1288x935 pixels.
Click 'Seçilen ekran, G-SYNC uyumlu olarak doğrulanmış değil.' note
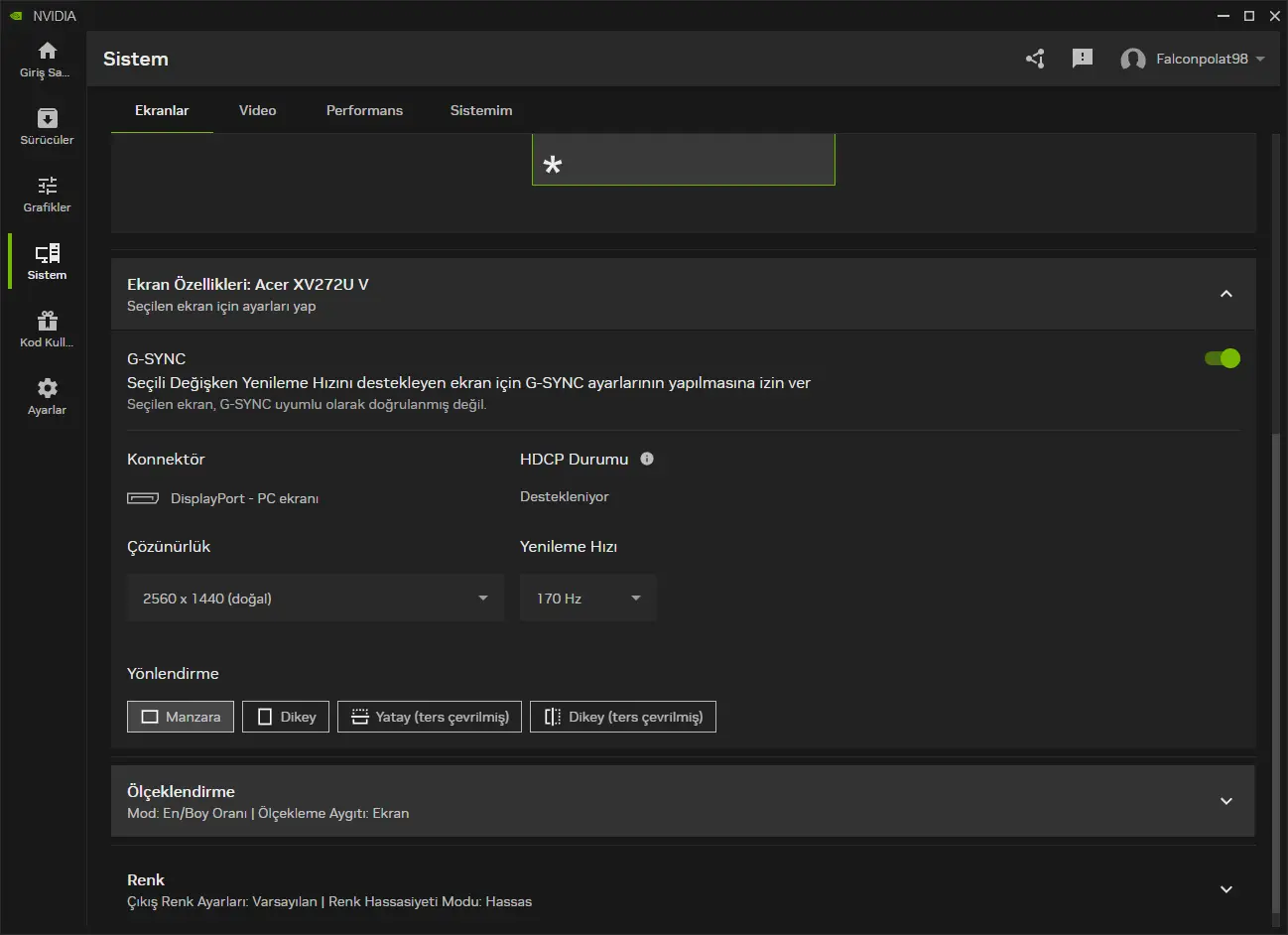[307, 404]
